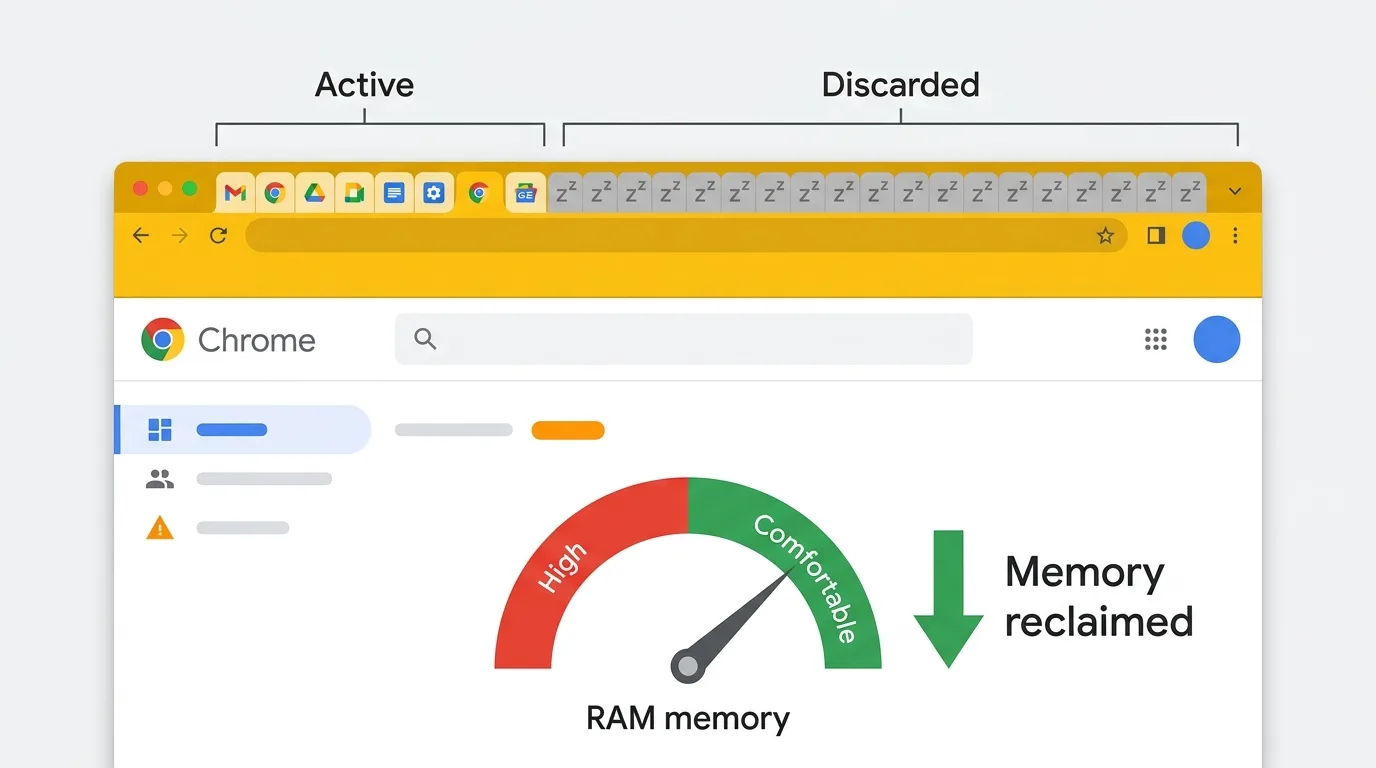1376x768 pixels.
Task: Click the Chrome logo on the page
Action: click(163, 340)
